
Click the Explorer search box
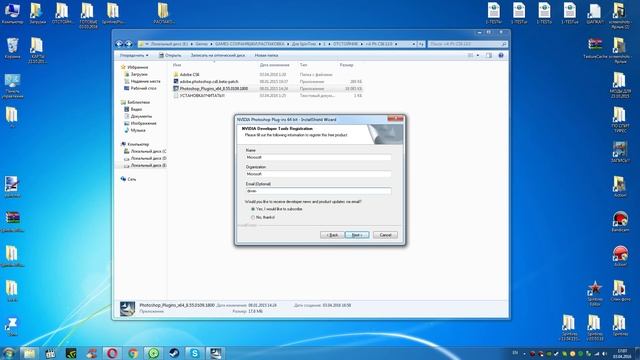click(x=467, y=44)
